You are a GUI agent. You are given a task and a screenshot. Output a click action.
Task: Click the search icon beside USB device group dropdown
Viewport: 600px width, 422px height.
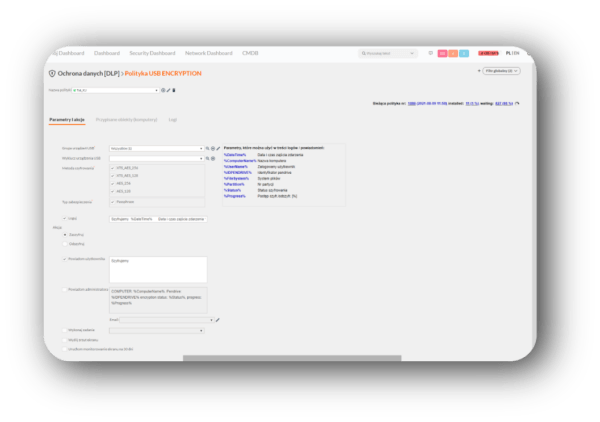coord(207,148)
